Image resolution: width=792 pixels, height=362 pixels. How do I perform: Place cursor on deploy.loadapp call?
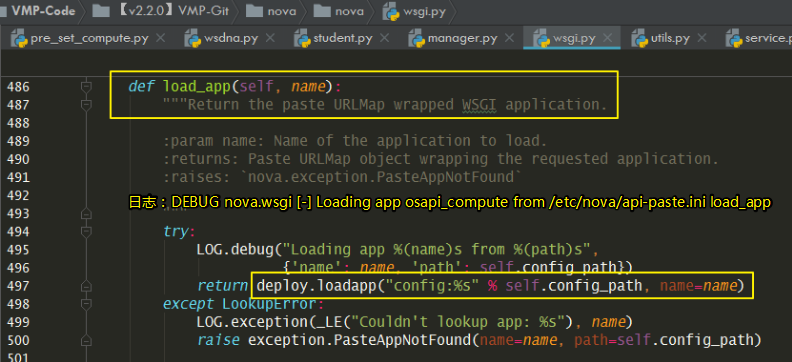pos(316,286)
